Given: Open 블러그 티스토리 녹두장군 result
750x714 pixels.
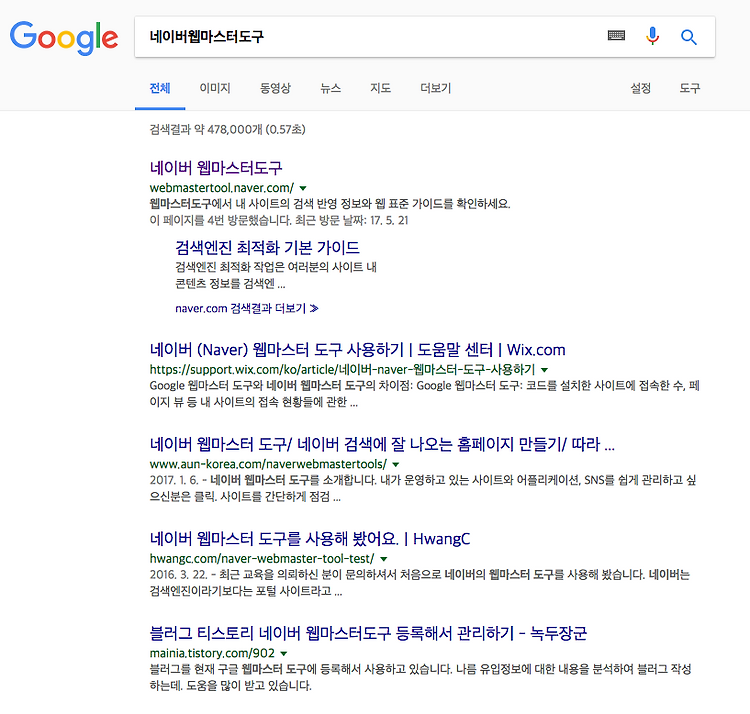Looking at the screenshot, I should coord(368,634).
